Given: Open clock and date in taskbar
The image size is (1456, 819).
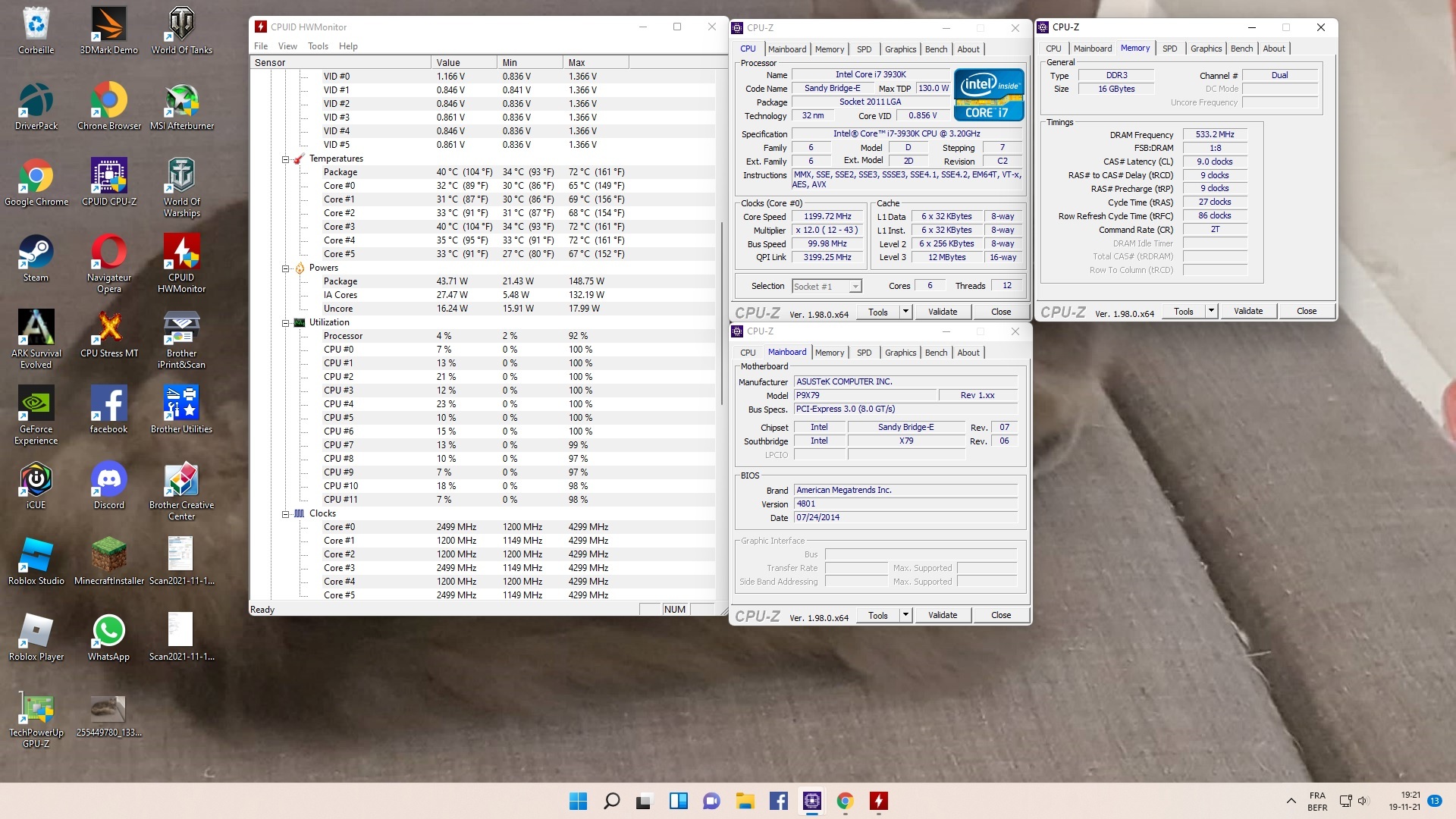Looking at the screenshot, I should pos(1404,801).
